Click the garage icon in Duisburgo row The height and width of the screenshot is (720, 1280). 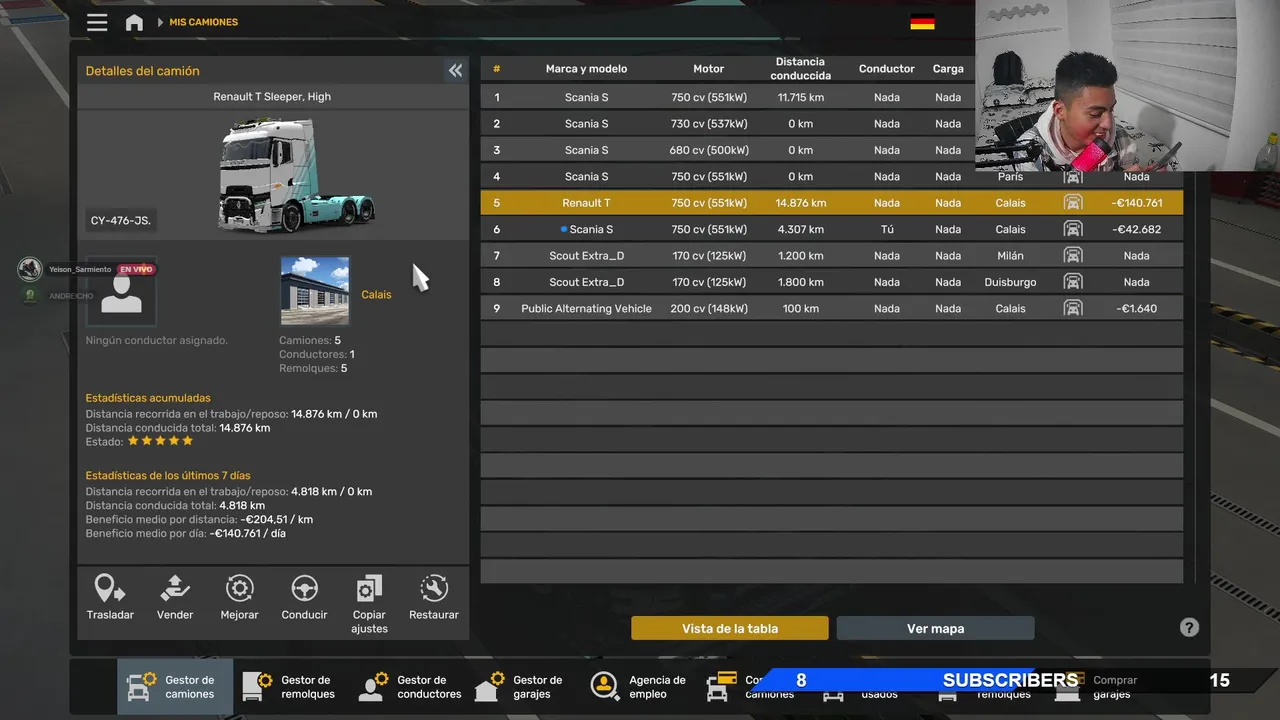pyautogui.click(x=1073, y=282)
